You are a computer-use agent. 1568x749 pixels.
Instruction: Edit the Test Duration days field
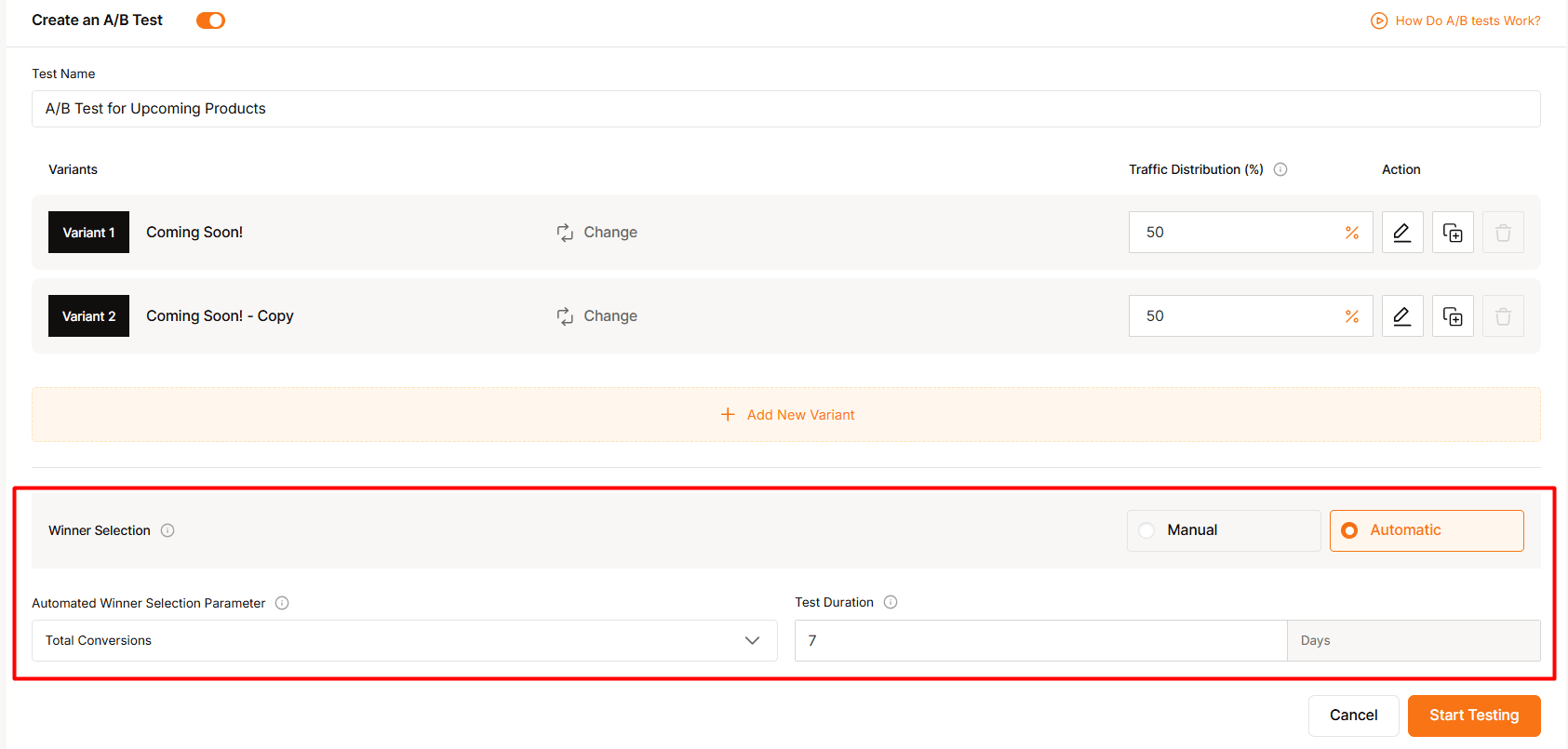(x=1040, y=641)
